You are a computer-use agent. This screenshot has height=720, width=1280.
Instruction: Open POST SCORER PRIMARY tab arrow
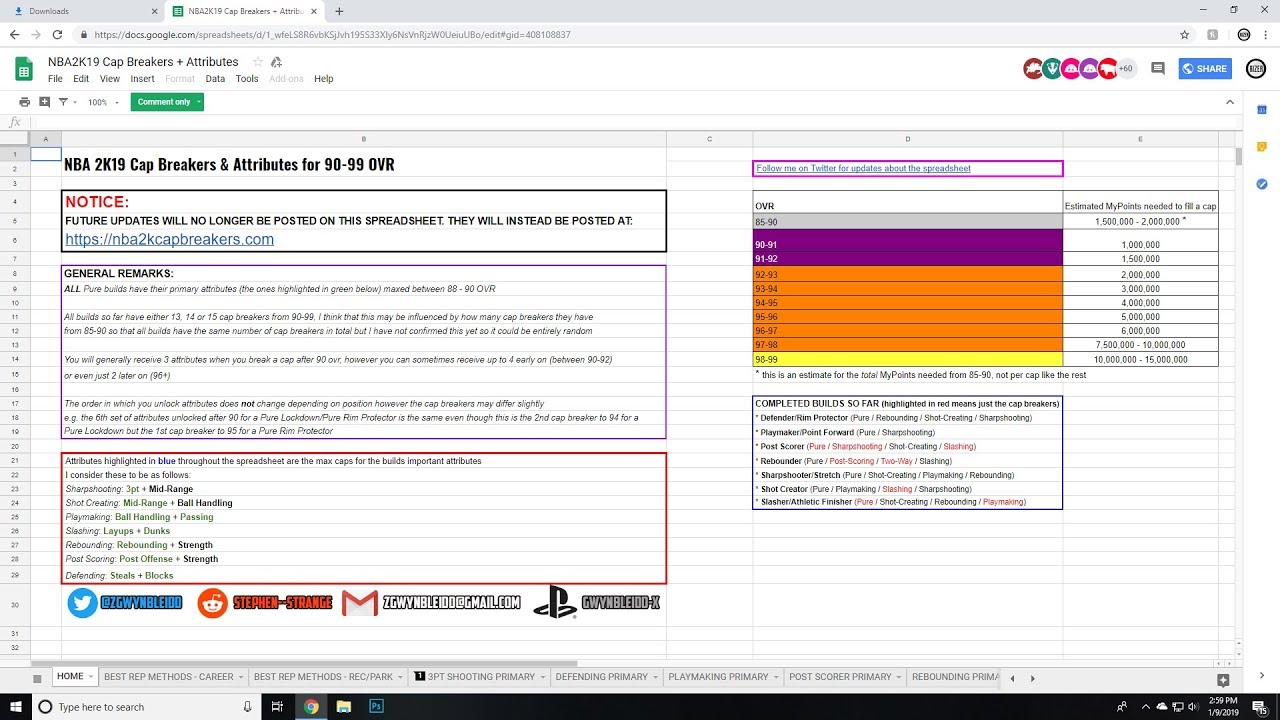pos(898,677)
